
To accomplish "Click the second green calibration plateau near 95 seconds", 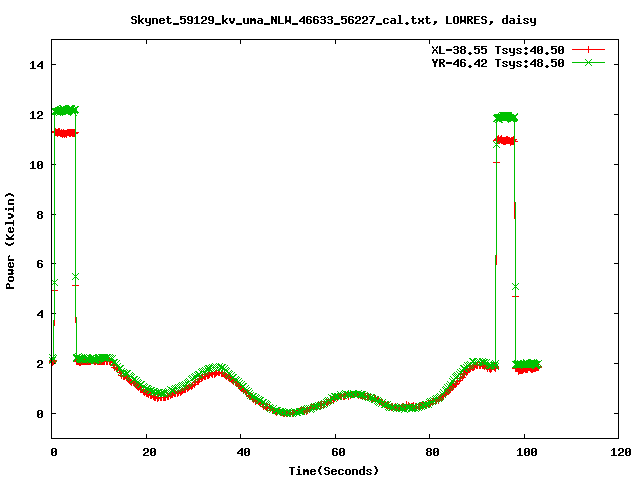I will click(x=505, y=118).
